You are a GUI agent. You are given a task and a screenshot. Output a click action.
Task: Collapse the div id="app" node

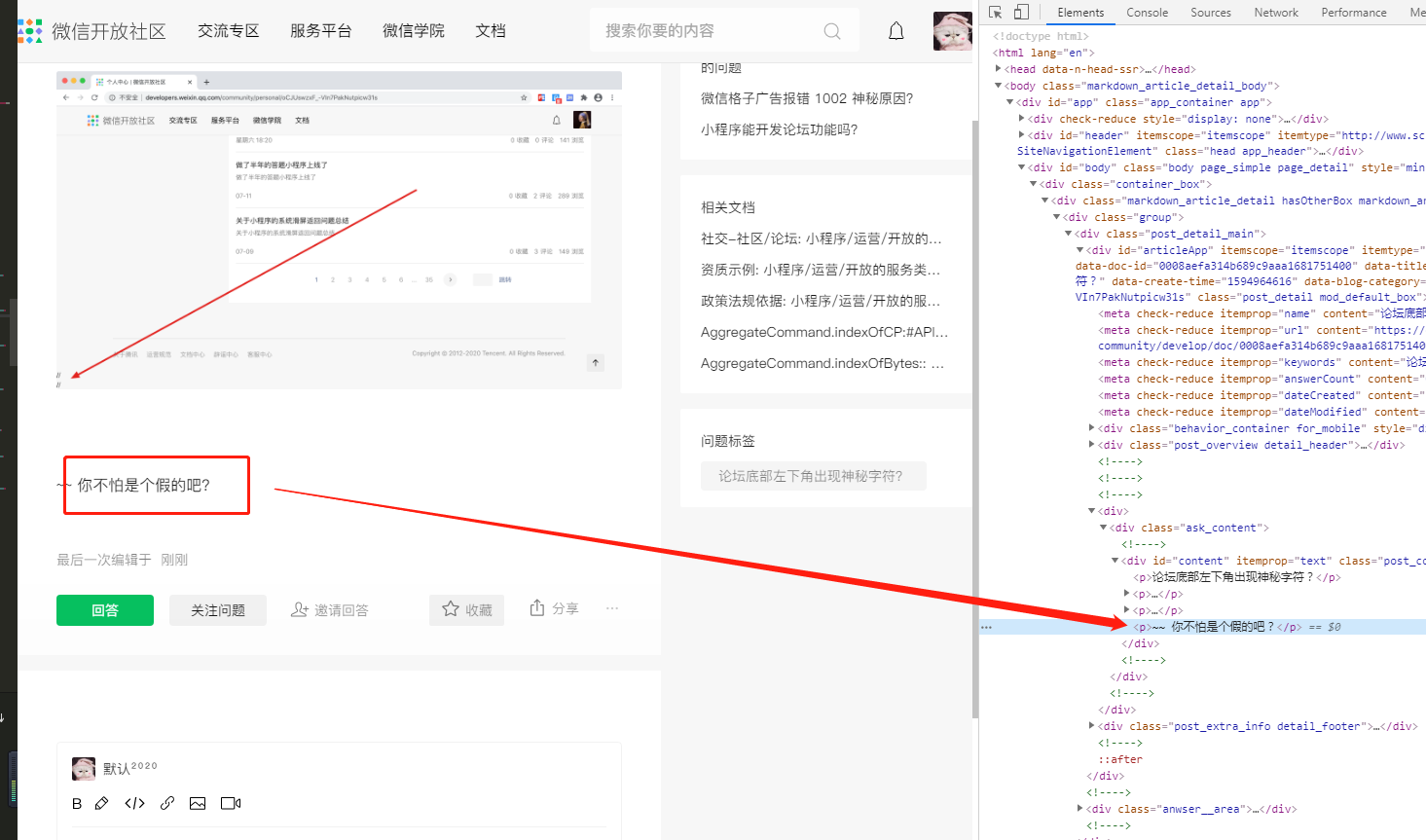pos(1010,102)
